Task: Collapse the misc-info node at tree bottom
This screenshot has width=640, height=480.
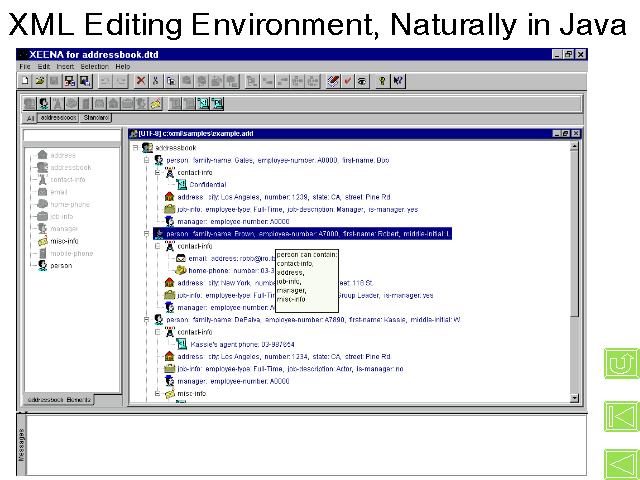Action: click(x=158, y=393)
